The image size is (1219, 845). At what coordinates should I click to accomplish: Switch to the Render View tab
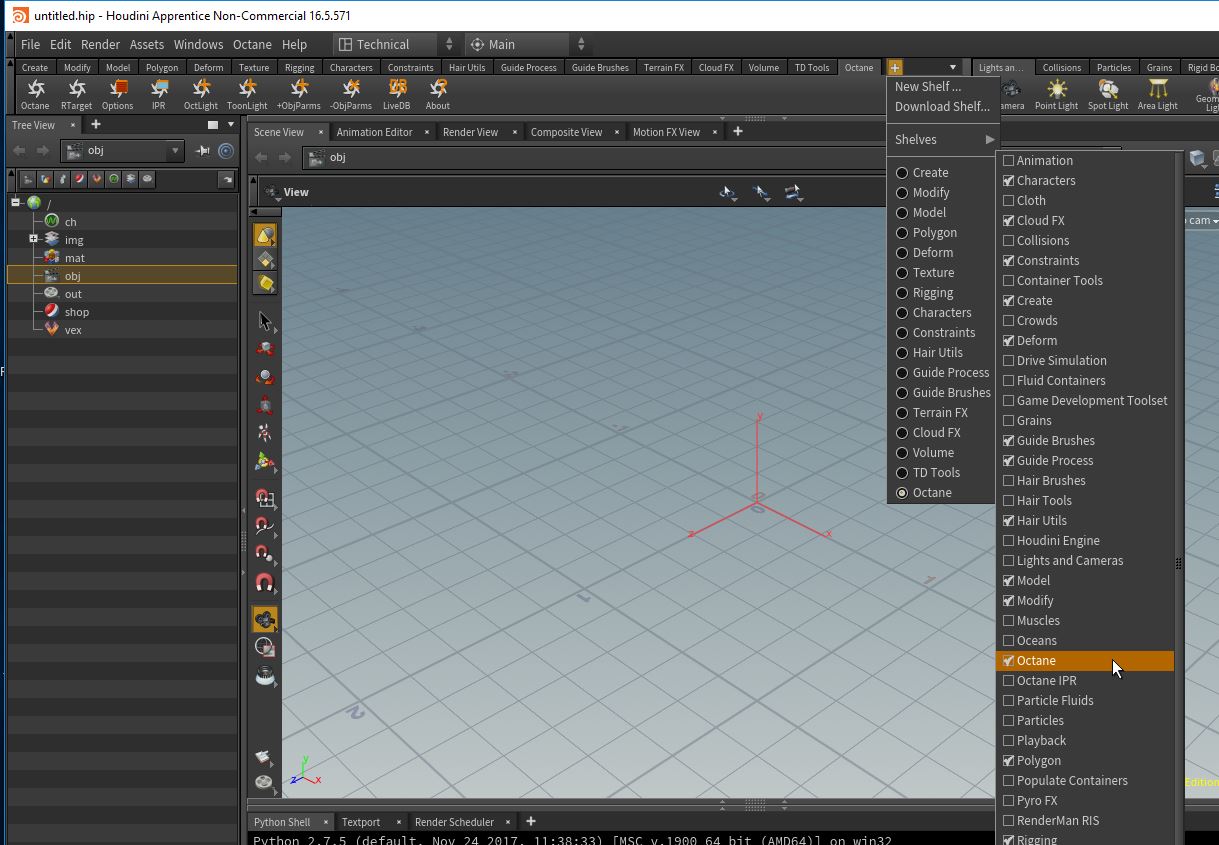pos(470,132)
